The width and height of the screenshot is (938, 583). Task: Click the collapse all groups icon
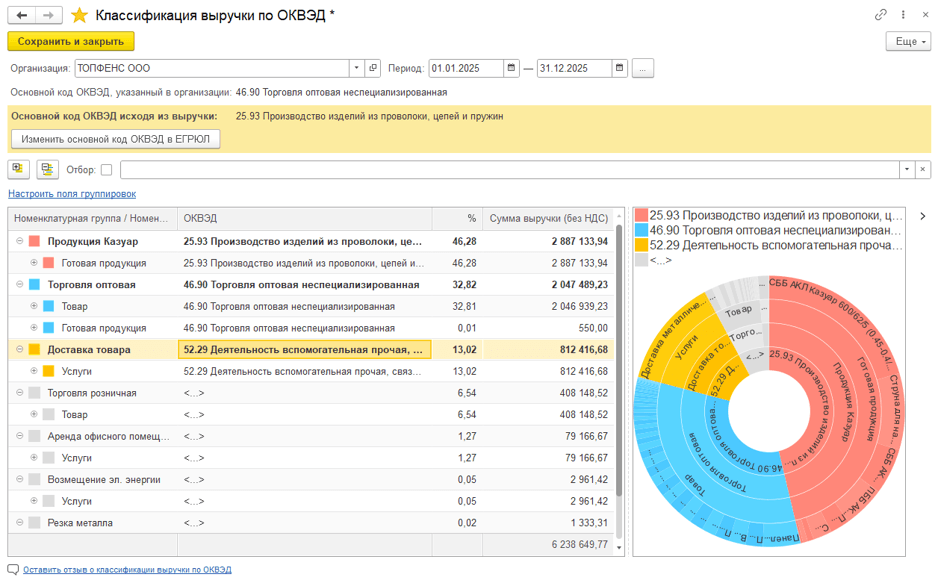click(x=47, y=169)
